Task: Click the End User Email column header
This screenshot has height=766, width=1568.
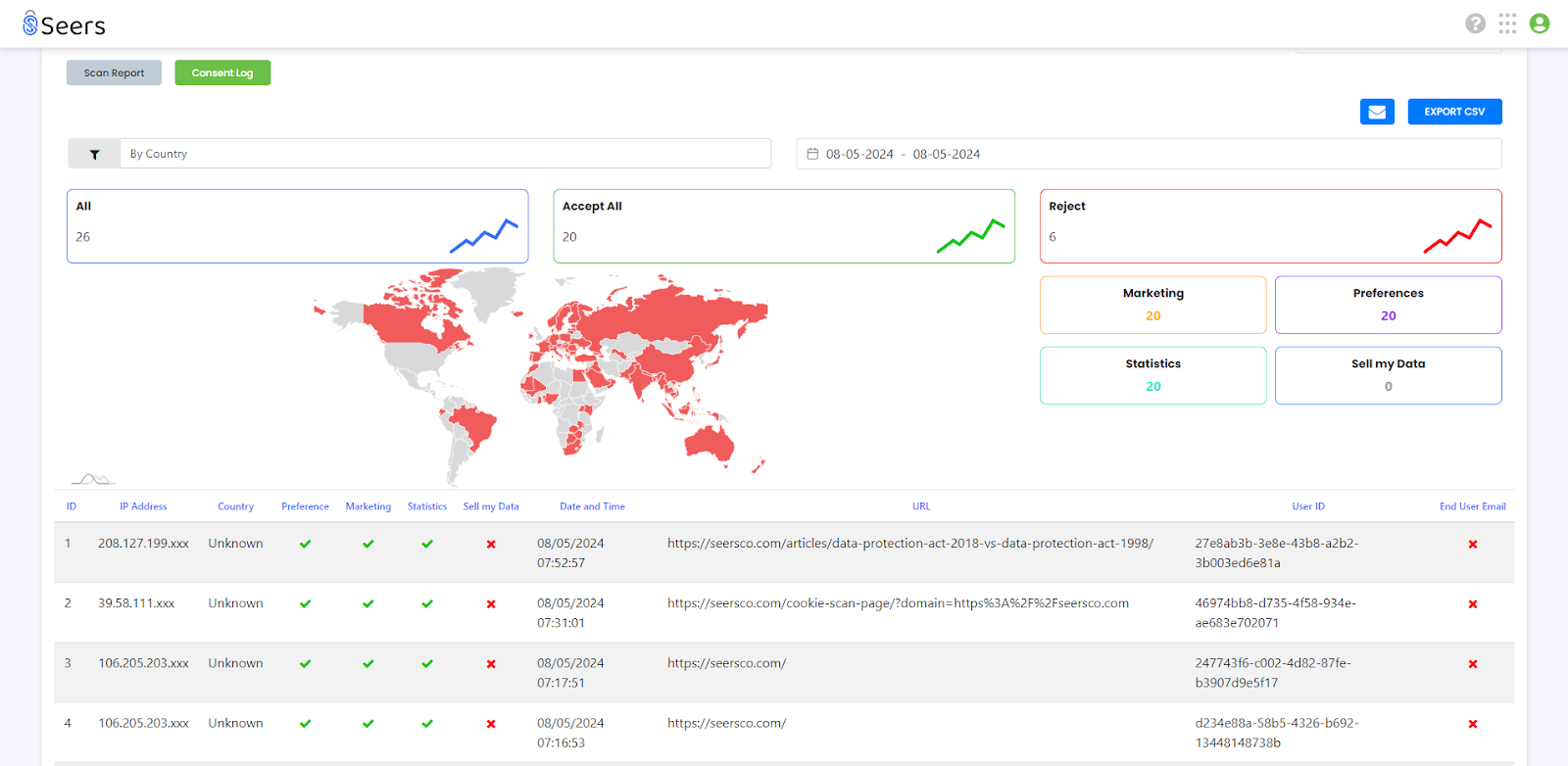Action: click(x=1473, y=506)
